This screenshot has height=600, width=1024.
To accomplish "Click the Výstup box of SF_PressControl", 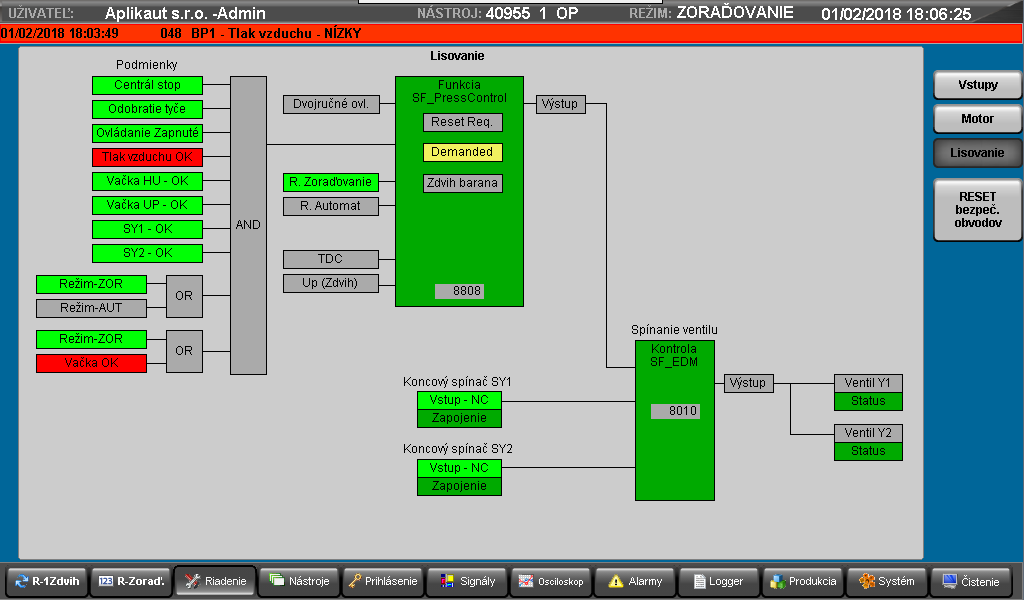I will tap(561, 104).
